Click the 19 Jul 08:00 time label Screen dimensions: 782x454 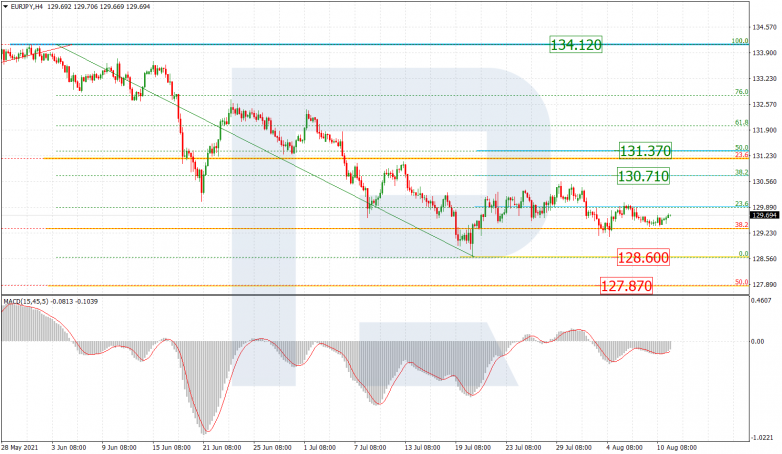point(472,448)
